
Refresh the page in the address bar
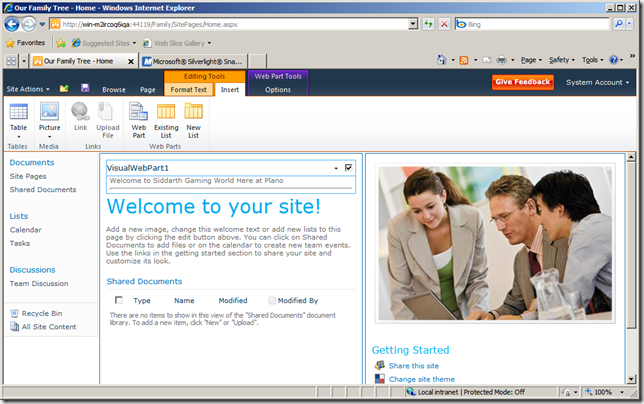click(428, 24)
